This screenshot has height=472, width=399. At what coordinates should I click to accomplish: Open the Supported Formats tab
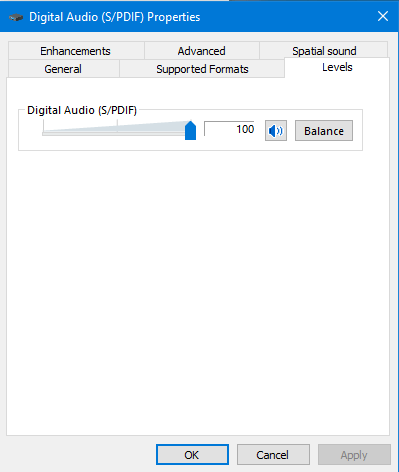click(x=202, y=69)
